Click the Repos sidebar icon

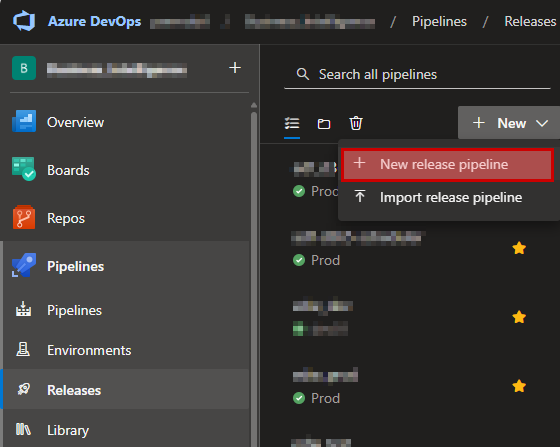pos(24,217)
